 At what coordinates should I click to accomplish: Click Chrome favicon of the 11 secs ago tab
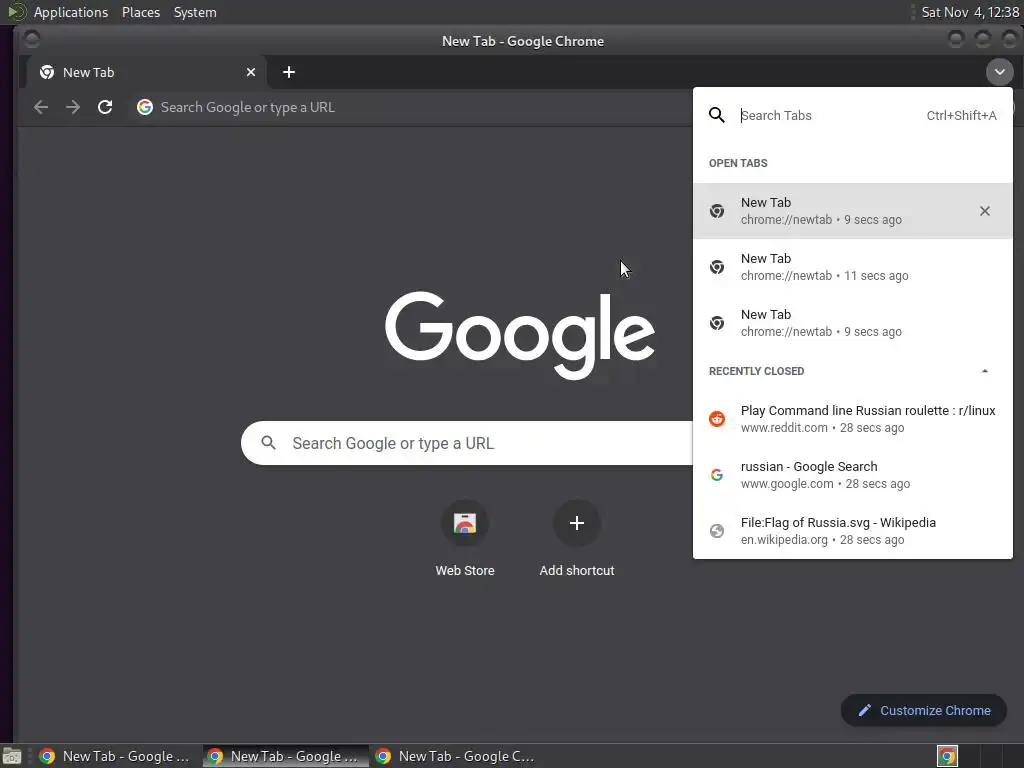point(716,267)
